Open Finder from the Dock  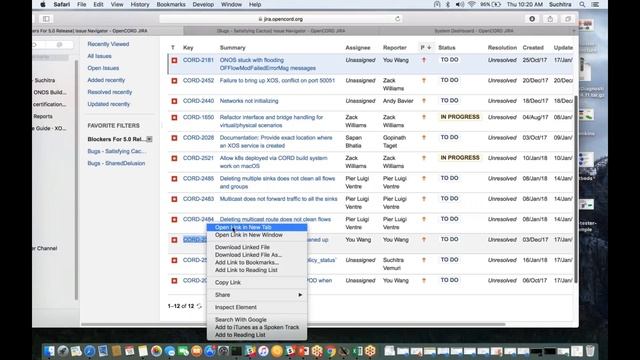(49, 351)
